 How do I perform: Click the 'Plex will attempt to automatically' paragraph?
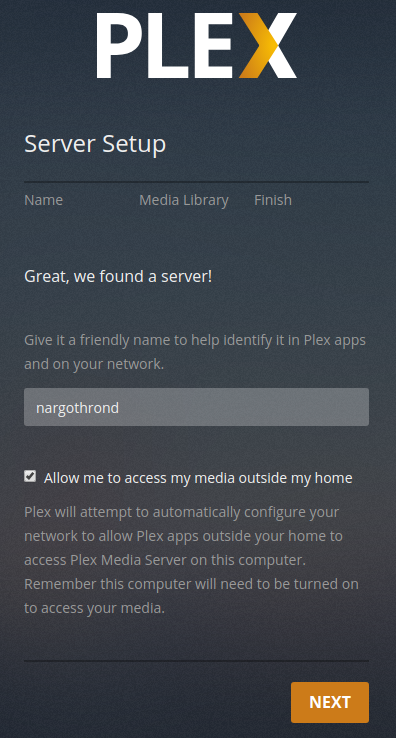[x=191, y=560]
